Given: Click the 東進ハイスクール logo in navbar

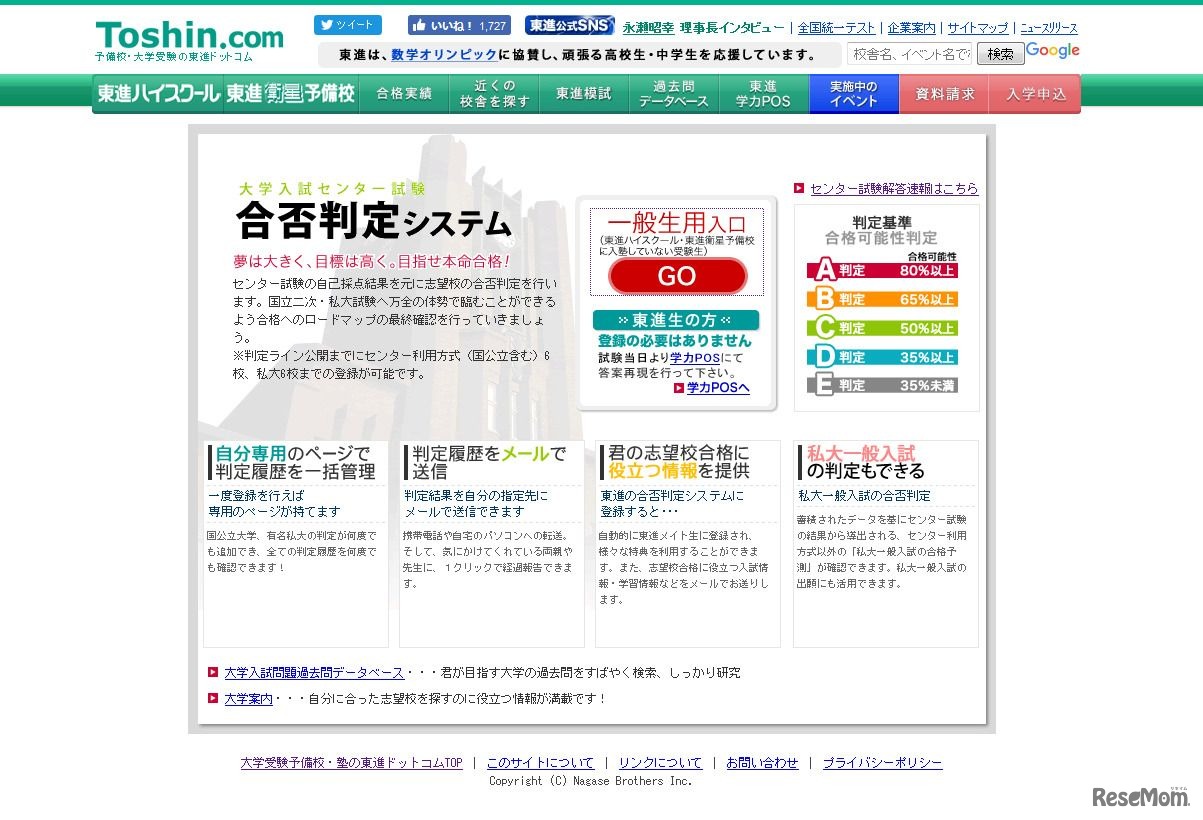Looking at the screenshot, I should [x=158, y=94].
